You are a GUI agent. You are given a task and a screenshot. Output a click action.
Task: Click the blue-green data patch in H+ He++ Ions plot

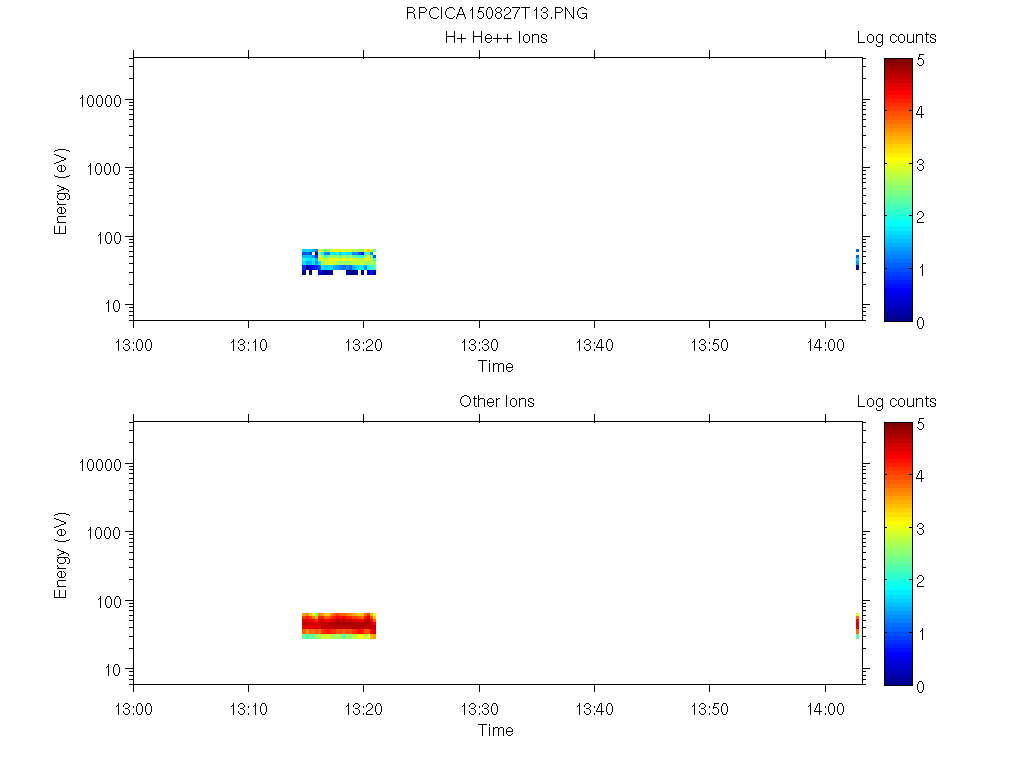coord(339,262)
